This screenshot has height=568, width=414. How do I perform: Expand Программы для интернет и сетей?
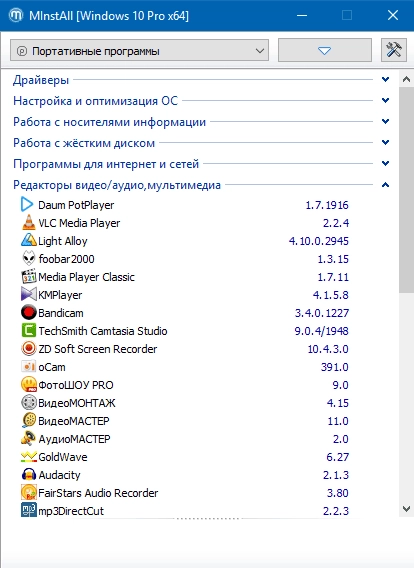[x=385, y=164]
